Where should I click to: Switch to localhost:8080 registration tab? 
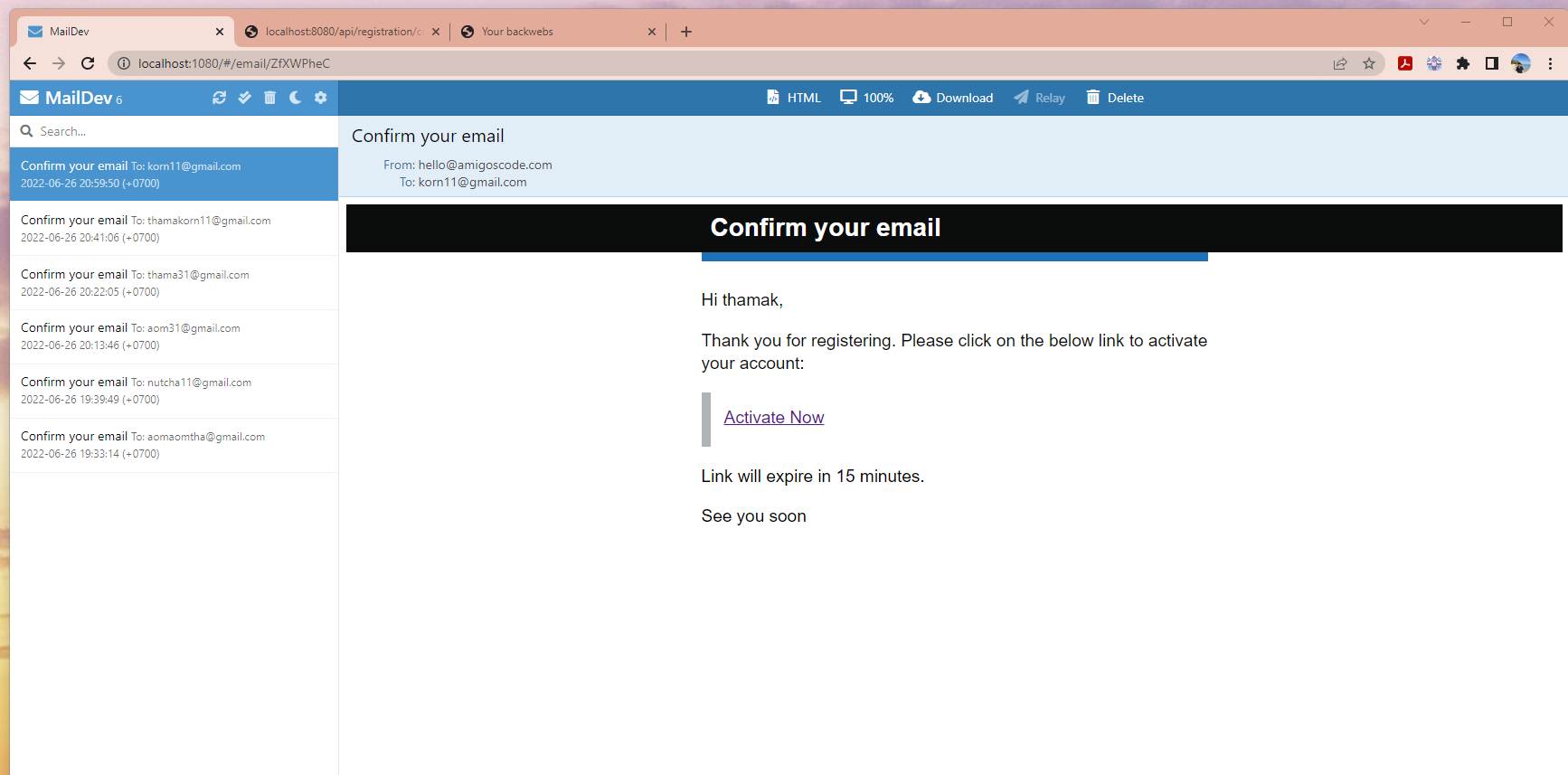pyautogui.click(x=339, y=32)
